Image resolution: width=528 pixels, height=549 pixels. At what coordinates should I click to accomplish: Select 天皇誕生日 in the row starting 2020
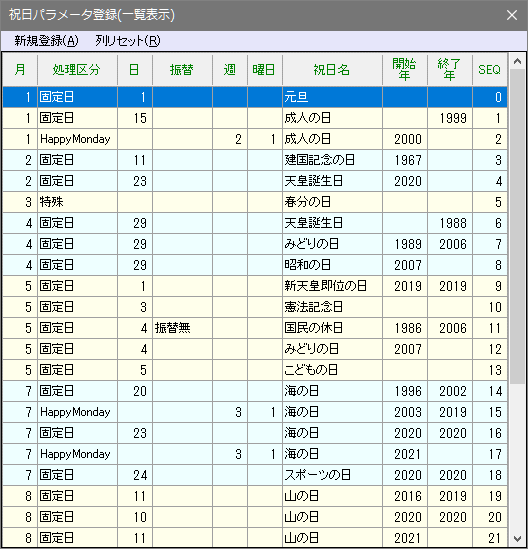point(332,181)
